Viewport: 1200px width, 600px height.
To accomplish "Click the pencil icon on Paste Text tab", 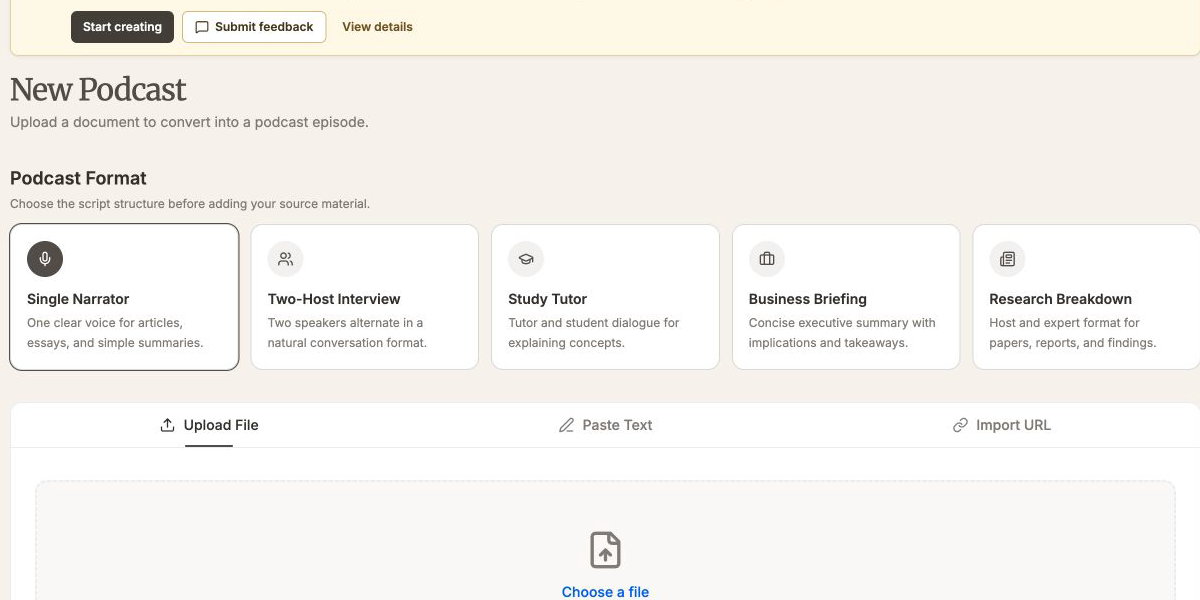I will click(x=566, y=425).
